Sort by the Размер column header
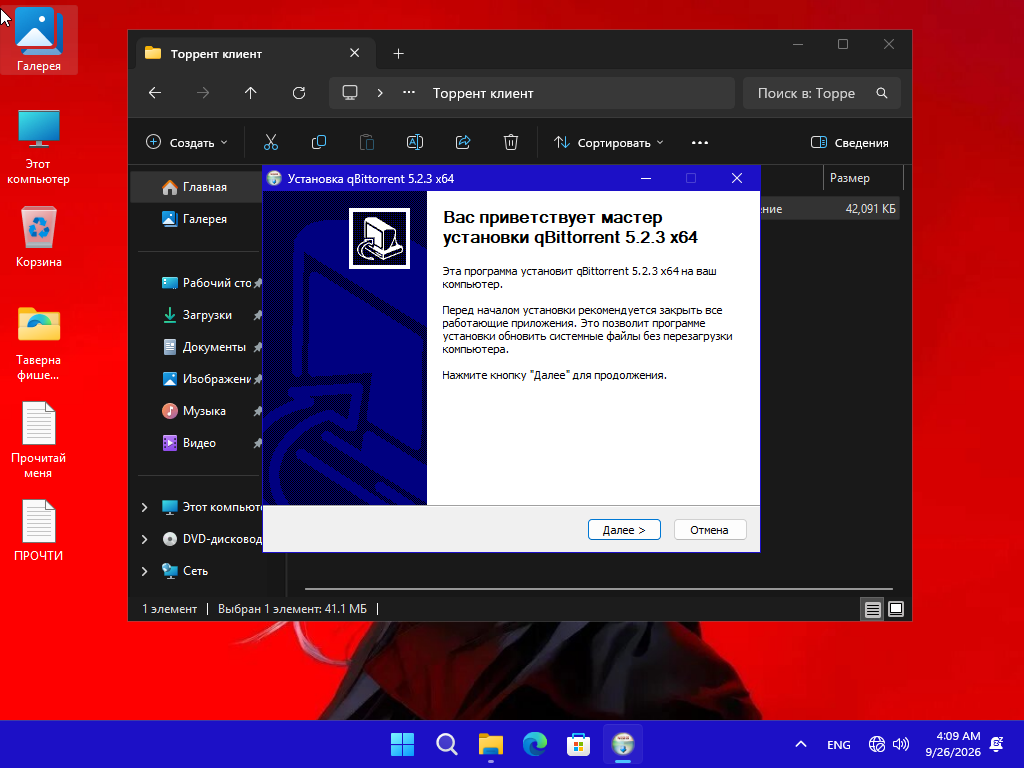Image resolution: width=1024 pixels, height=768 pixels. (863, 178)
